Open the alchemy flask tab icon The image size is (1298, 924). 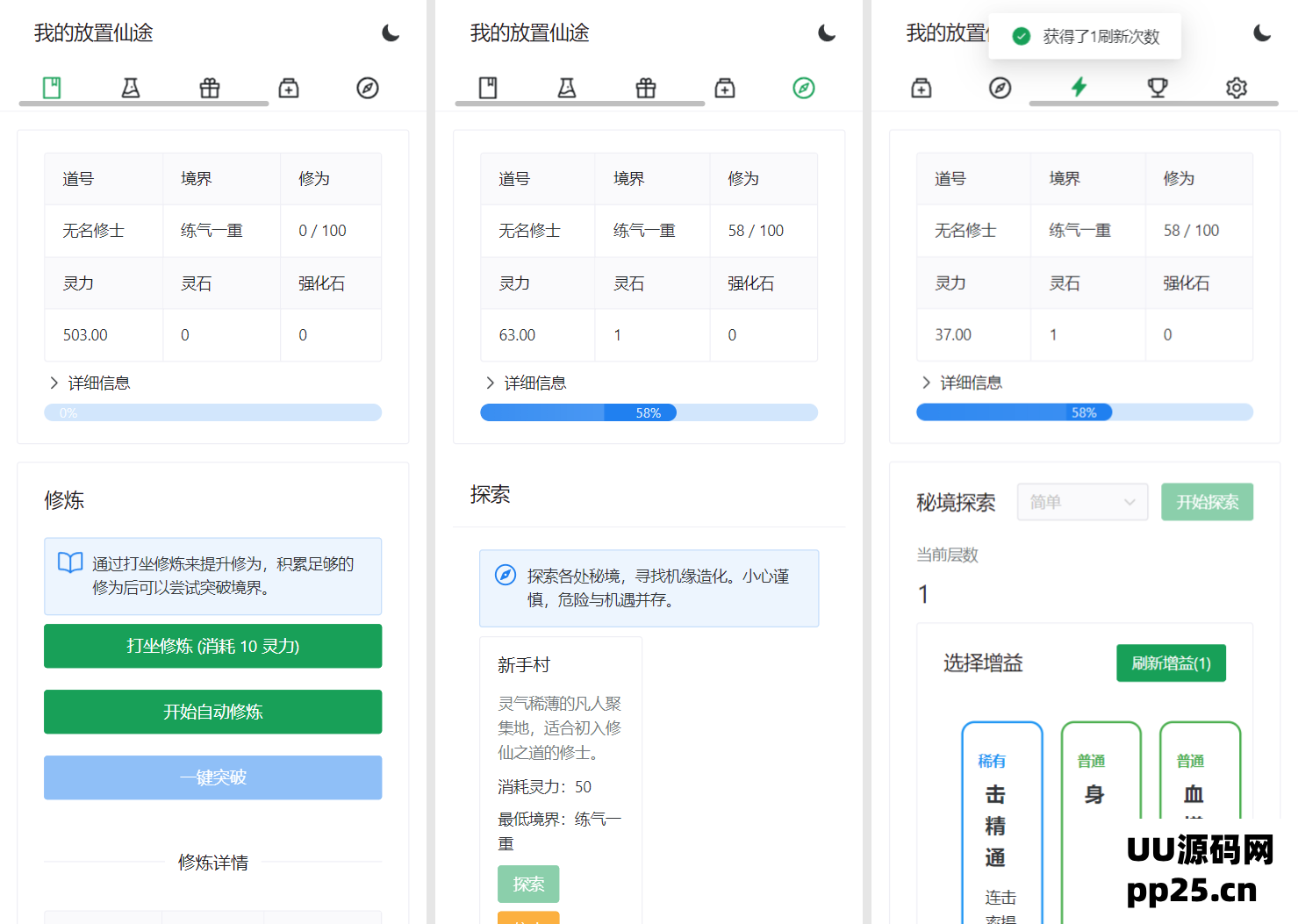pyautogui.click(x=130, y=87)
